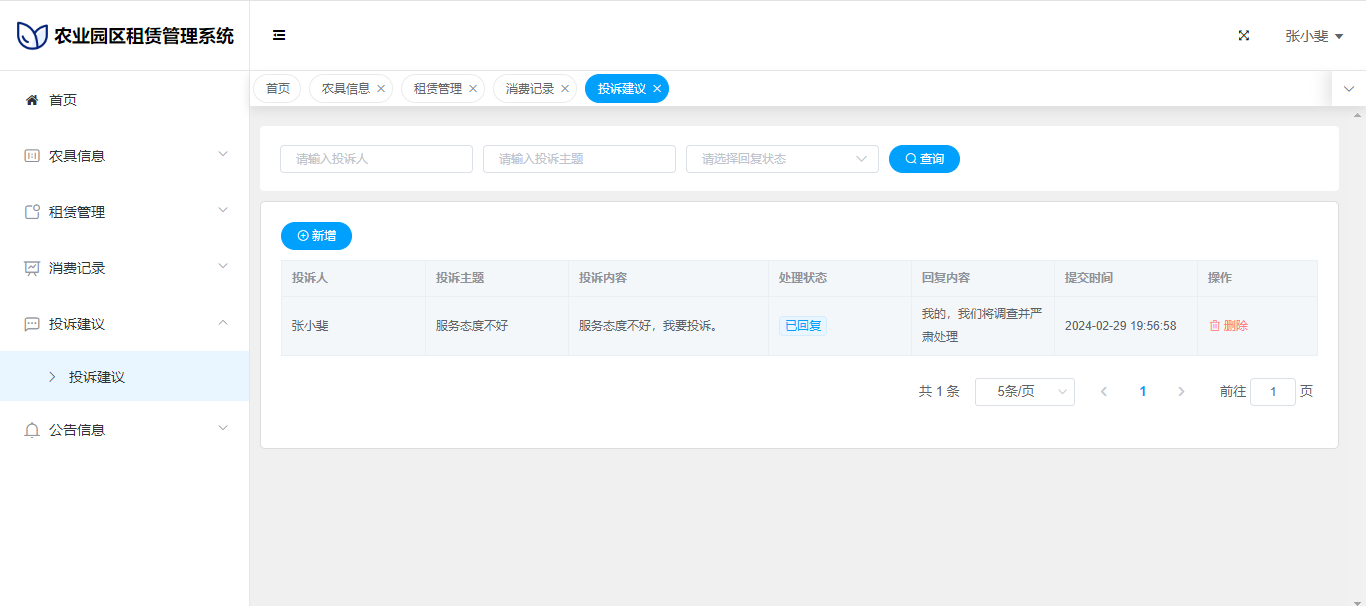
Task: Open the 5条/页 page size selector
Action: [x=1024, y=392]
